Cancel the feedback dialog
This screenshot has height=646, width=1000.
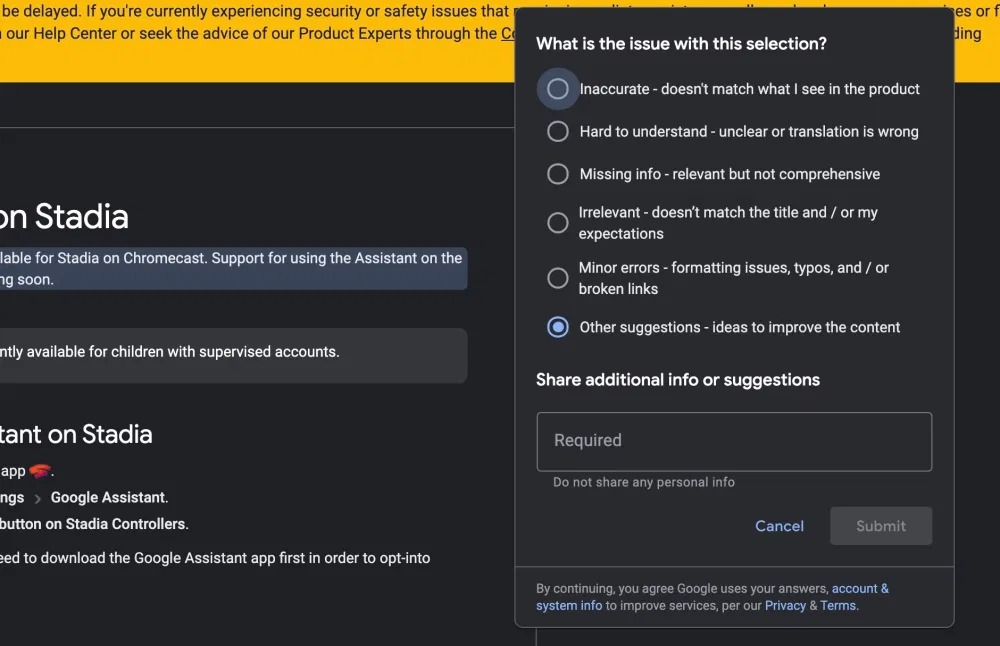click(x=779, y=526)
